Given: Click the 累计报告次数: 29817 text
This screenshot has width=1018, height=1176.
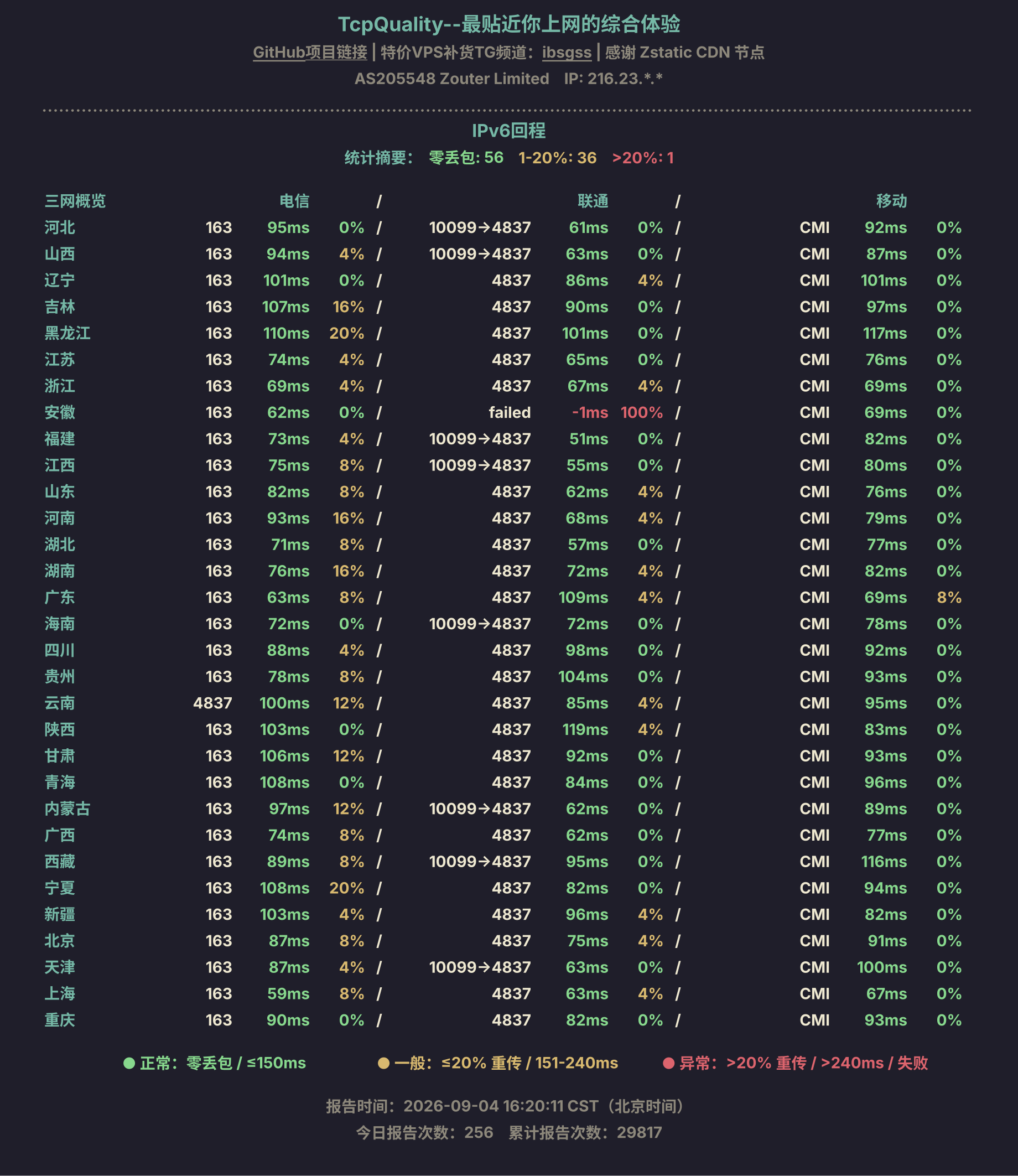Looking at the screenshot, I should 585,1132.
